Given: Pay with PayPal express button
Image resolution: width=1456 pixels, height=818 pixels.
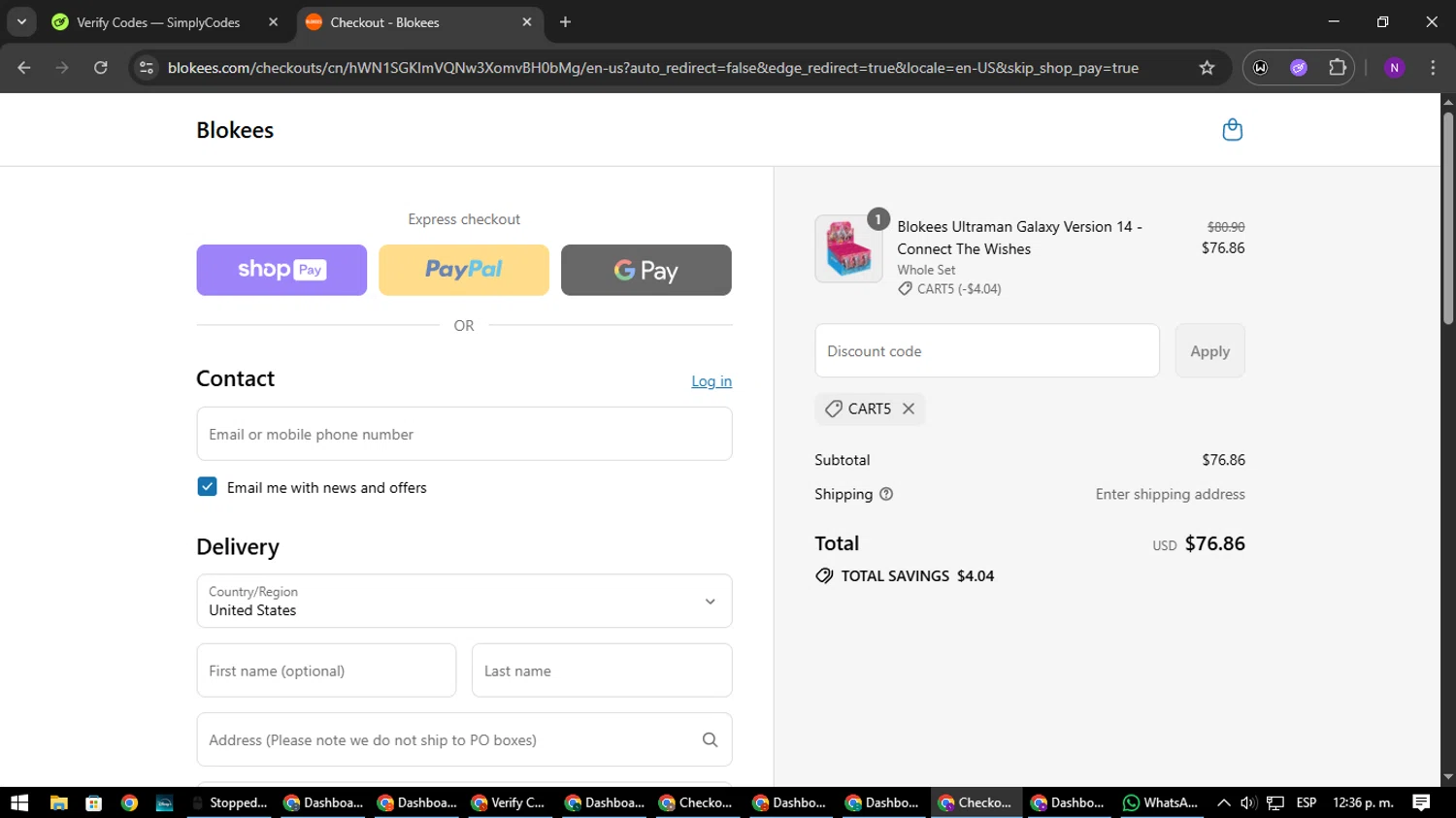Looking at the screenshot, I should click(x=464, y=270).
